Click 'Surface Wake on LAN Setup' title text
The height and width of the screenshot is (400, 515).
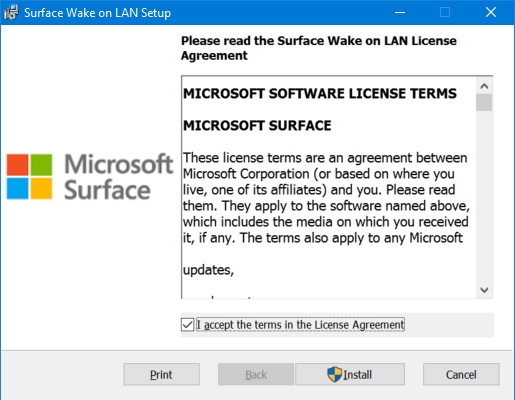click(x=98, y=13)
